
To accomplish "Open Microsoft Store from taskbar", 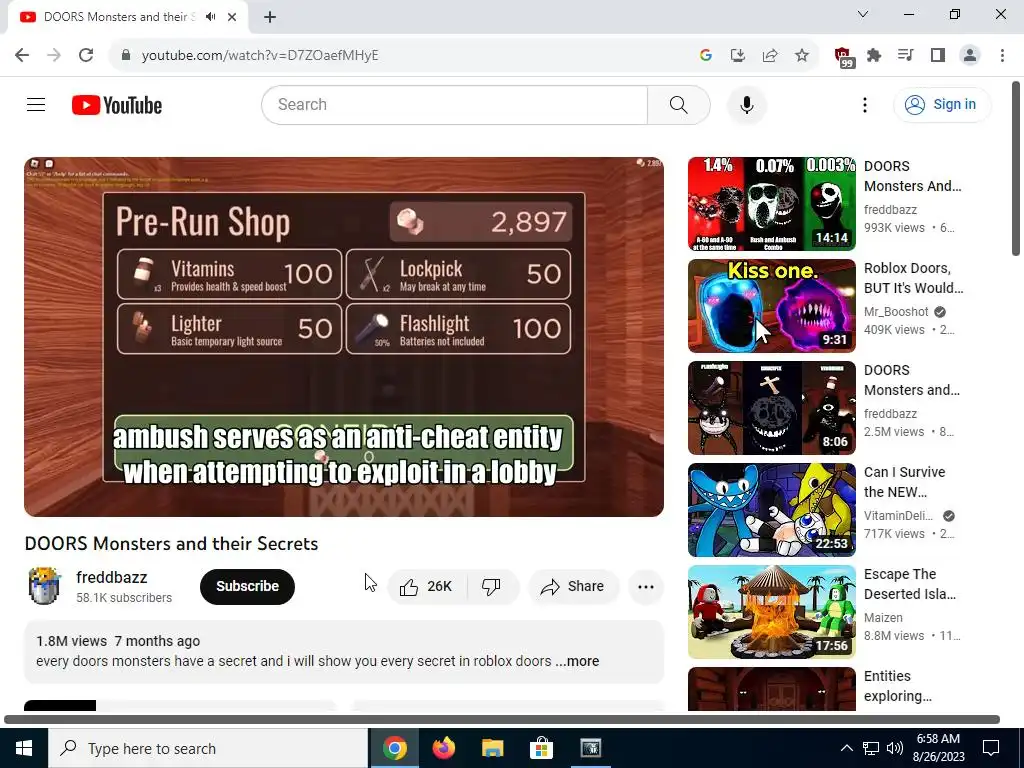I will [x=541, y=748].
